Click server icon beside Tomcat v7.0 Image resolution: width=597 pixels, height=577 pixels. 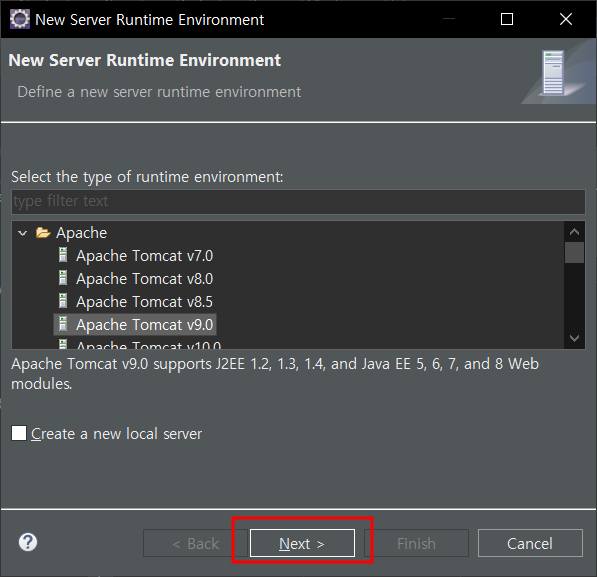(x=63, y=255)
